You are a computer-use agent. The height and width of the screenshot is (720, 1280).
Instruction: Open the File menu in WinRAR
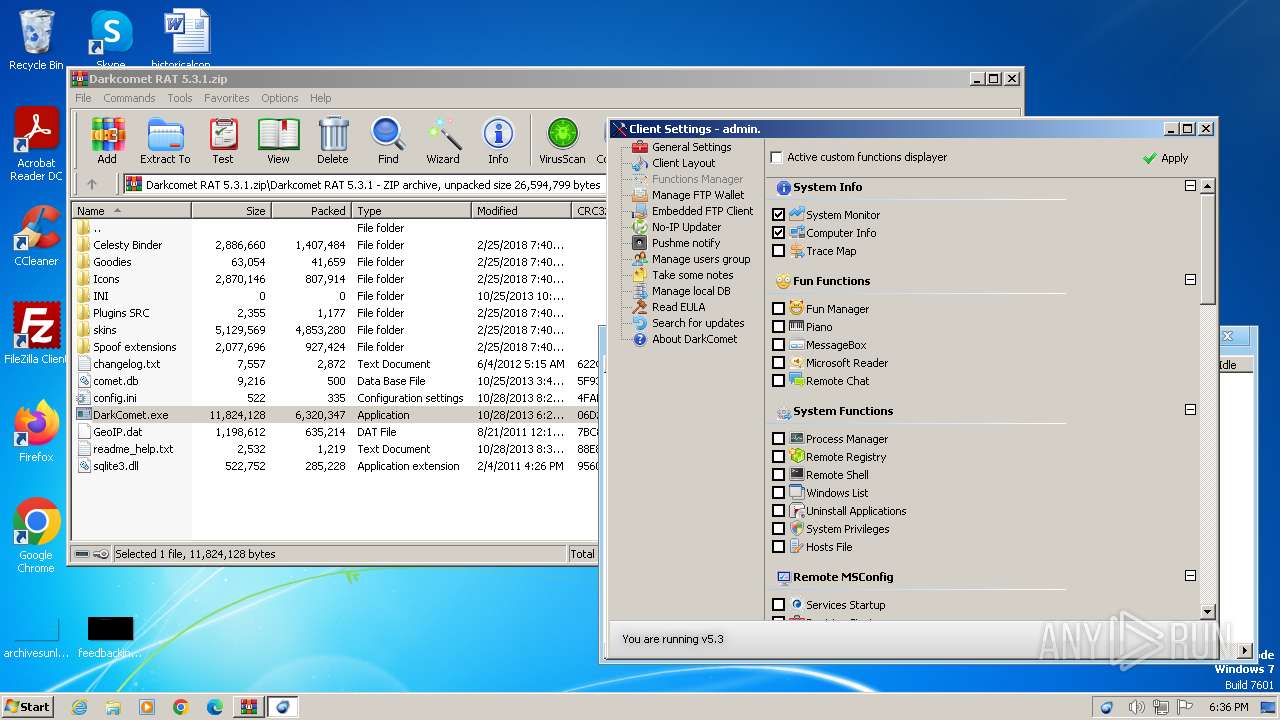click(x=83, y=98)
